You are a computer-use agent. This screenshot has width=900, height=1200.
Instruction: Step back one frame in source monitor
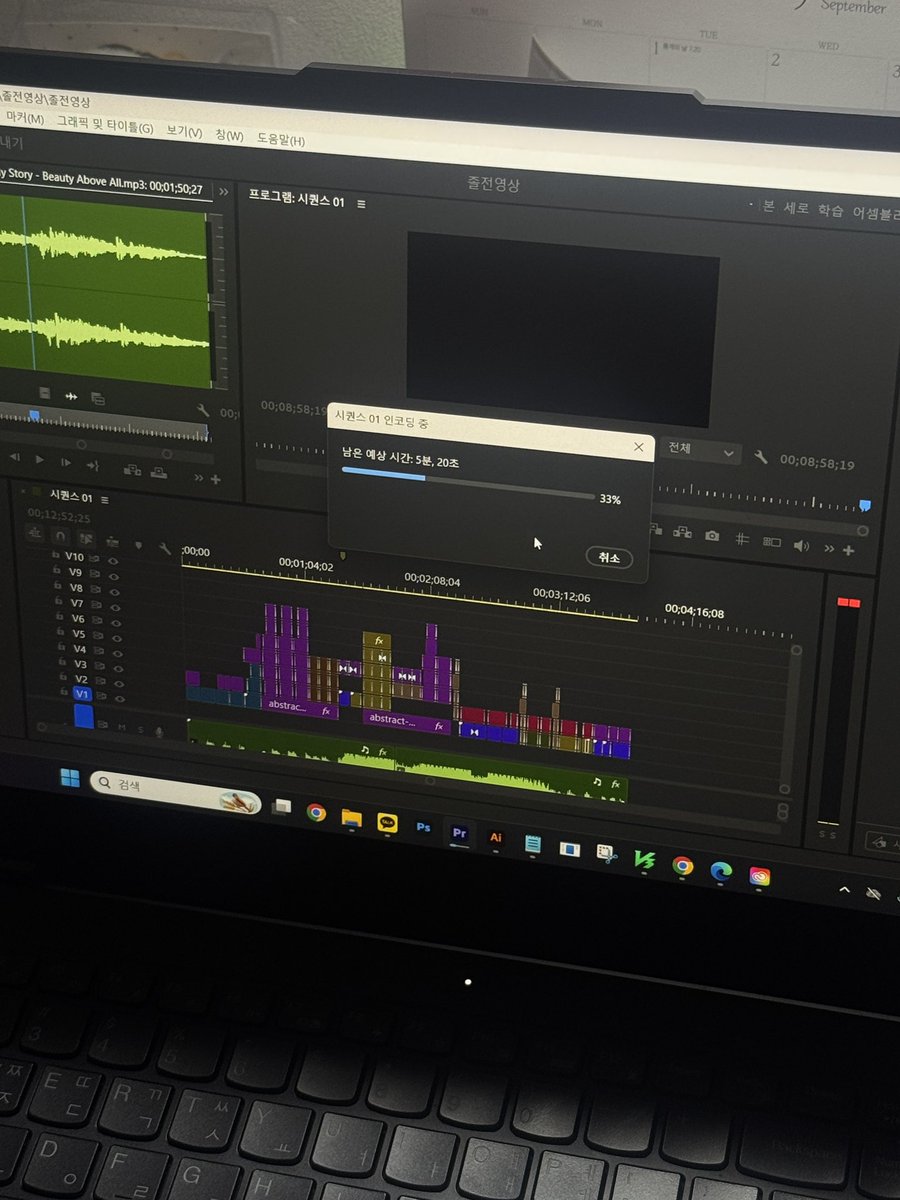(14, 457)
